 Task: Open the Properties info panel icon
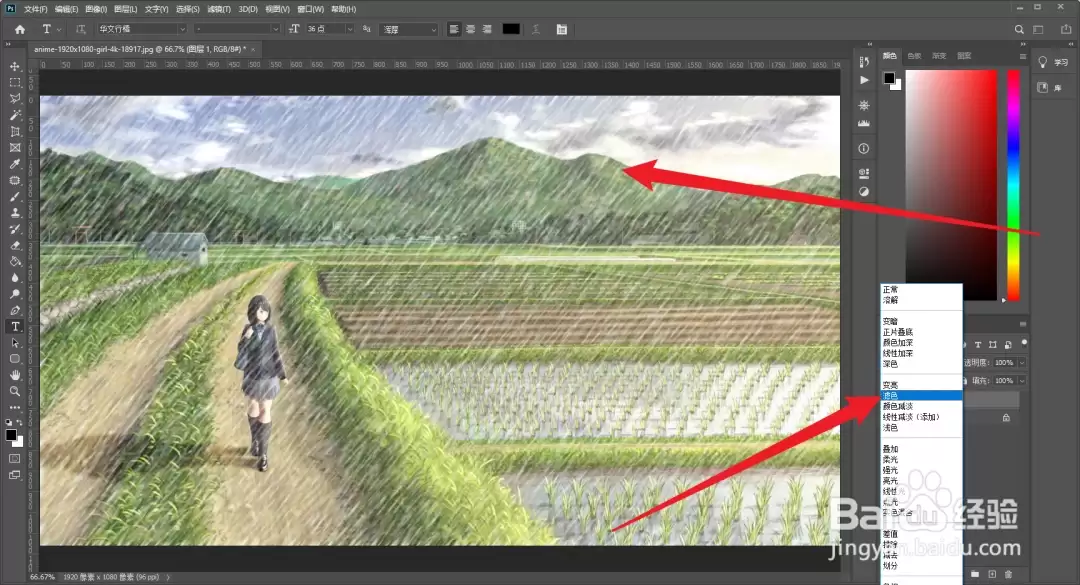click(x=864, y=148)
